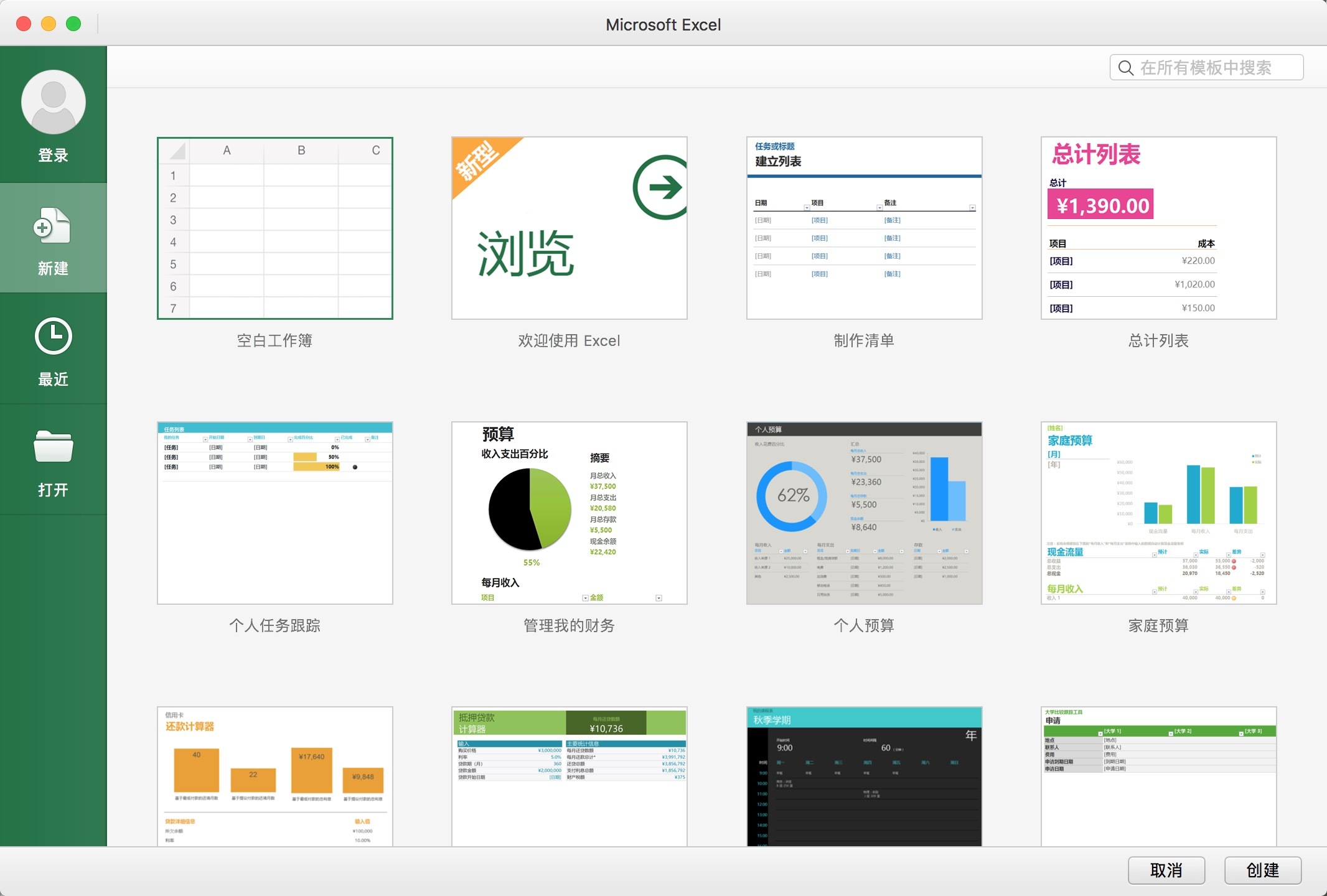Open the 欢迎使用 Excel tour template
Image resolution: width=1327 pixels, height=896 pixels.
tap(568, 227)
